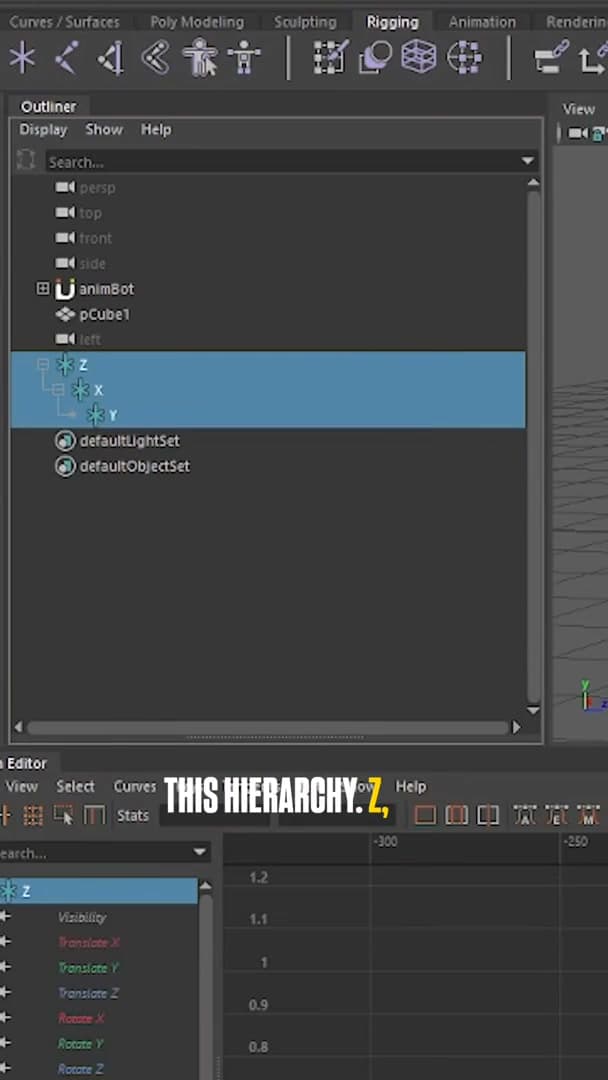Click the Outliner panel tab
This screenshot has height=1080, width=608.
pyautogui.click(x=48, y=107)
